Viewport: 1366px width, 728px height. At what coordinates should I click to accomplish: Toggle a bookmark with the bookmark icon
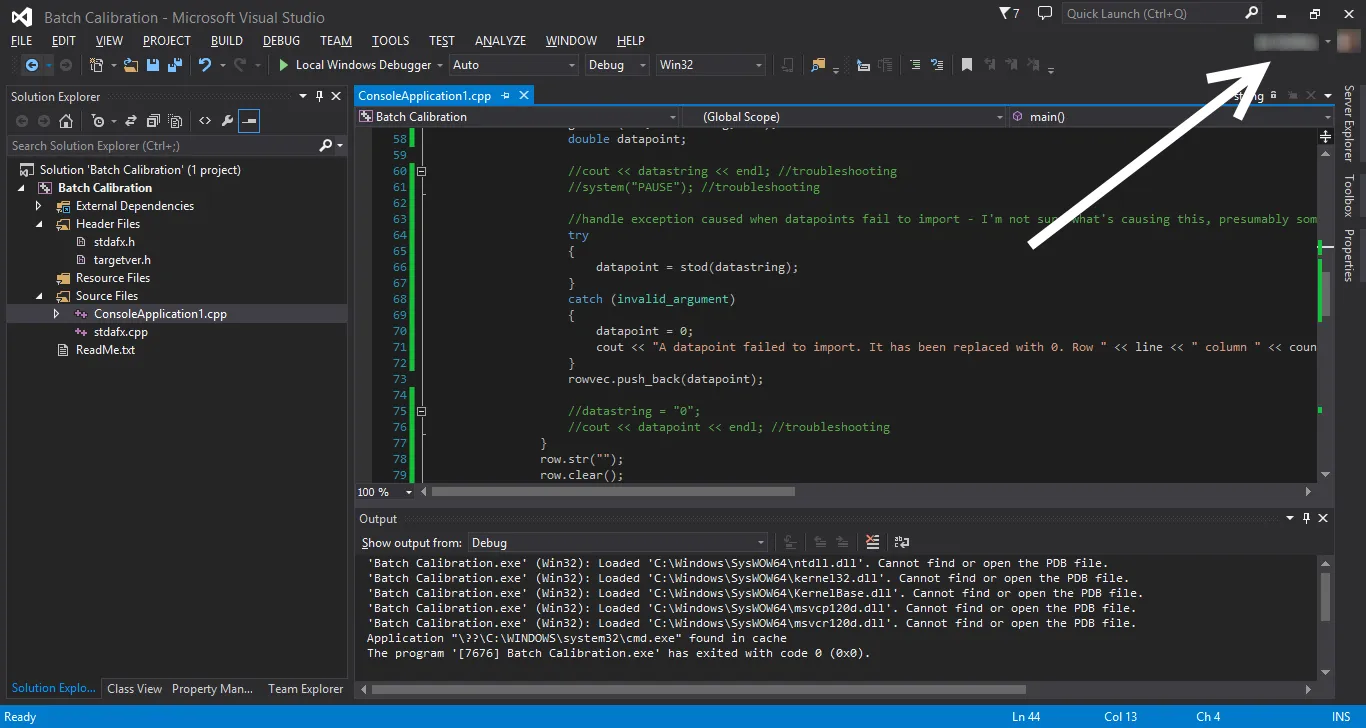967,65
